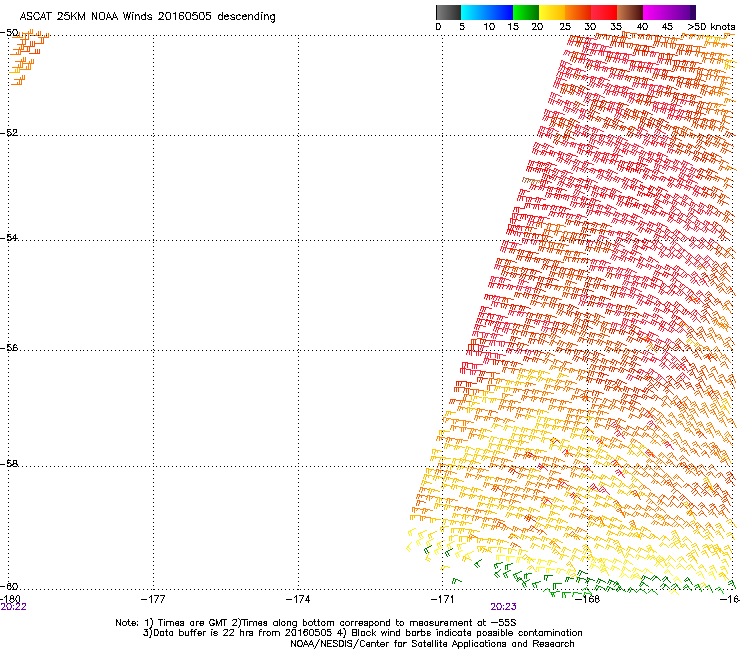Click the legend label '10'

click(489, 27)
